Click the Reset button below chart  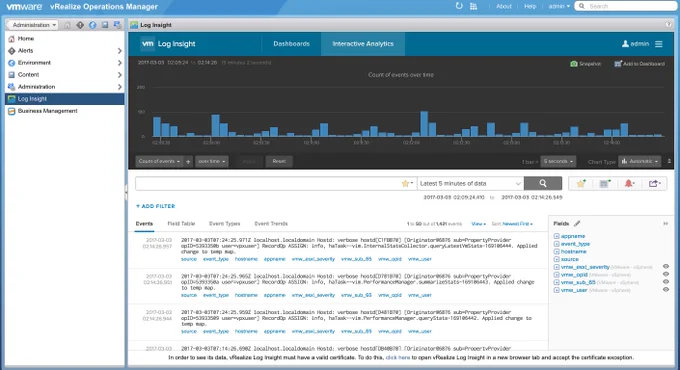(x=279, y=161)
